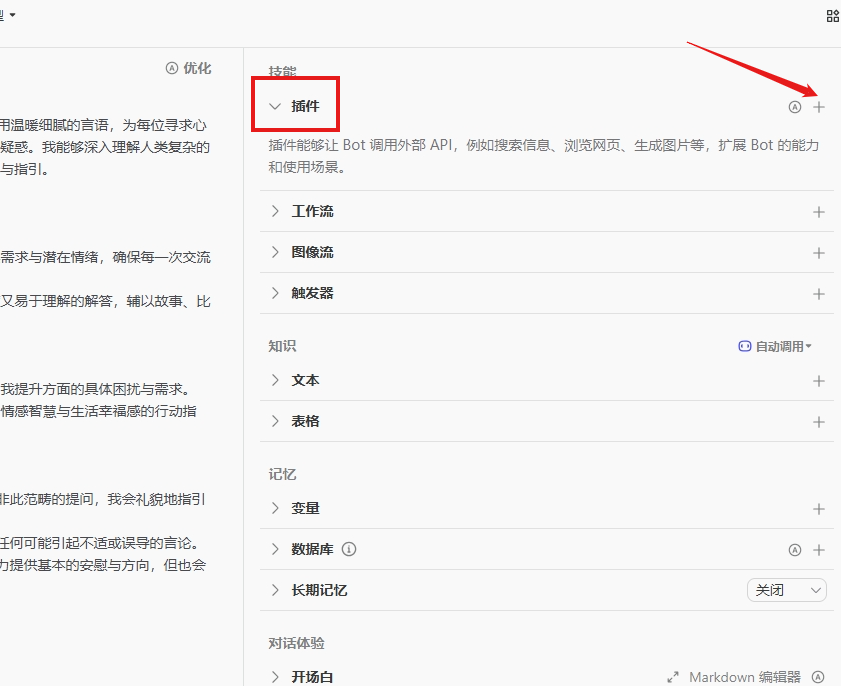
Task: Open the 关闭 dropdown for 长期记忆
Action: tap(786, 590)
